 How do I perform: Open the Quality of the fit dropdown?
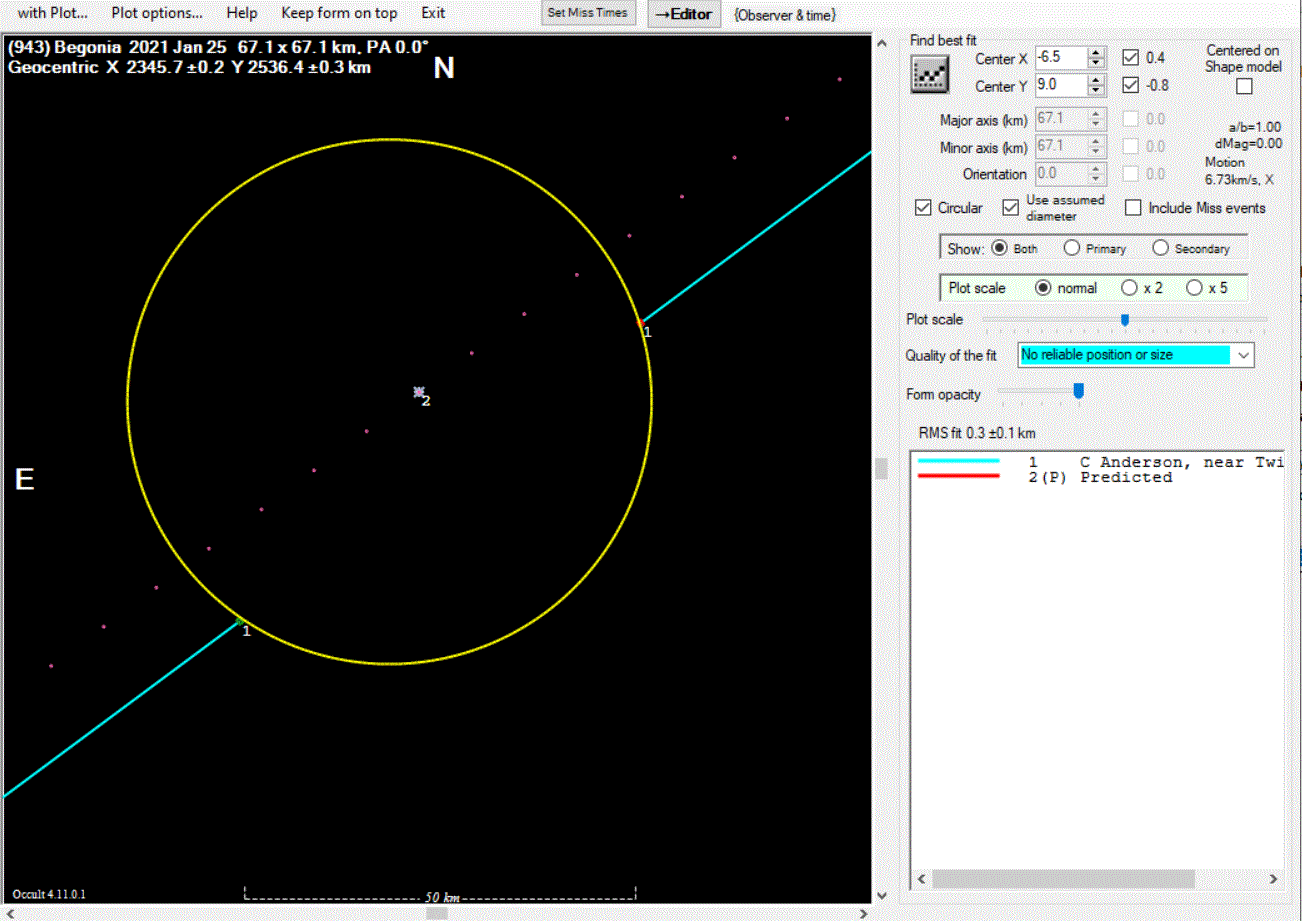tap(1243, 355)
